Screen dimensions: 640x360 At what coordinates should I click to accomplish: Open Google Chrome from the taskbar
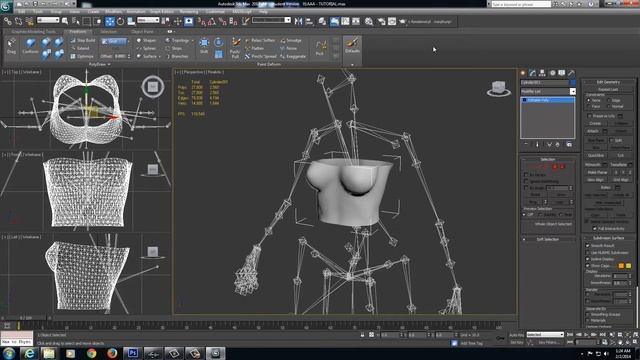91,353
